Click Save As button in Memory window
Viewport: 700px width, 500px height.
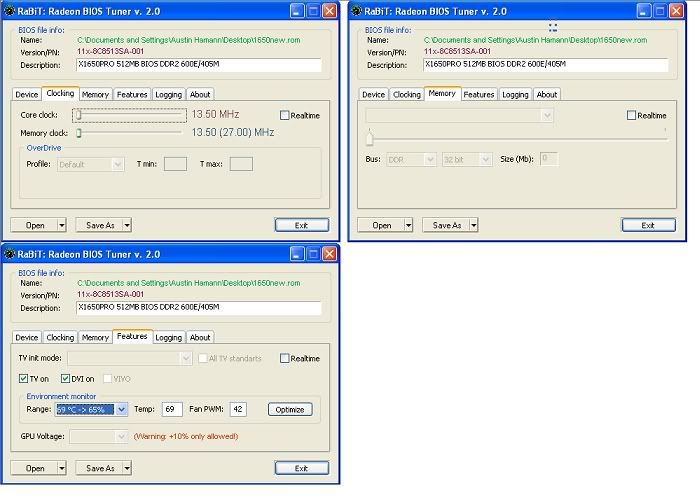(x=446, y=225)
